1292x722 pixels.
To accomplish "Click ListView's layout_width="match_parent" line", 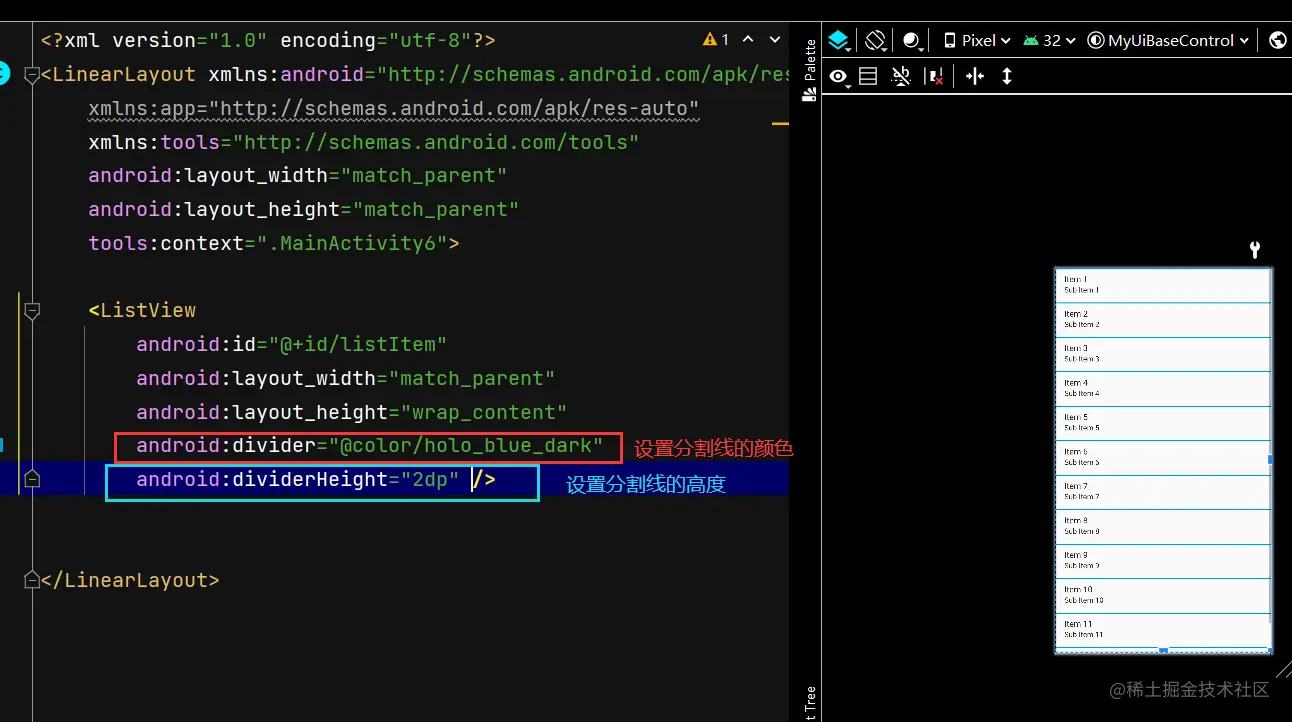I will [346, 379].
